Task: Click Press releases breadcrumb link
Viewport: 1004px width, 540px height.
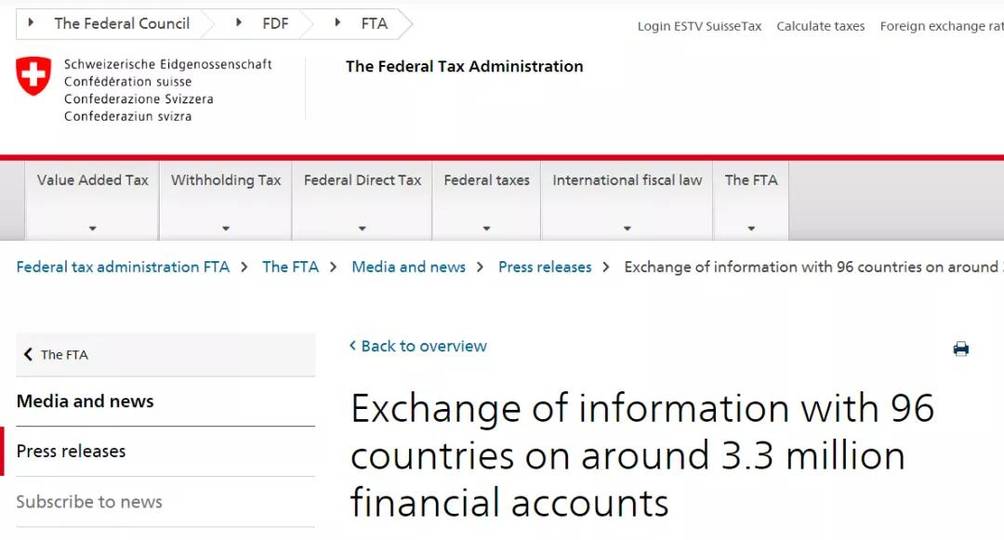Action: pos(545,267)
